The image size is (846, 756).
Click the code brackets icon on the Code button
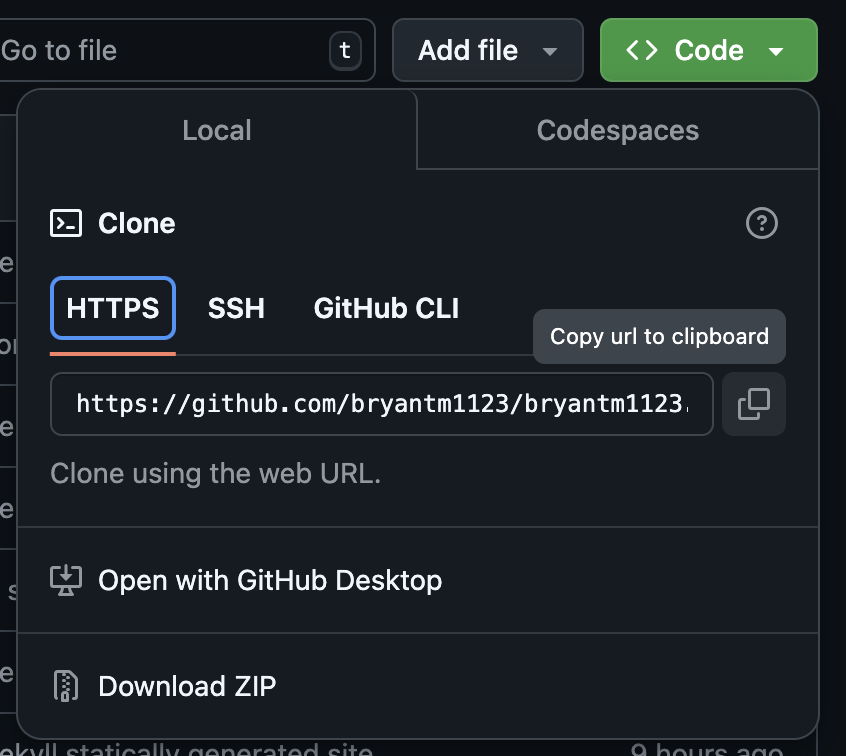pos(642,50)
